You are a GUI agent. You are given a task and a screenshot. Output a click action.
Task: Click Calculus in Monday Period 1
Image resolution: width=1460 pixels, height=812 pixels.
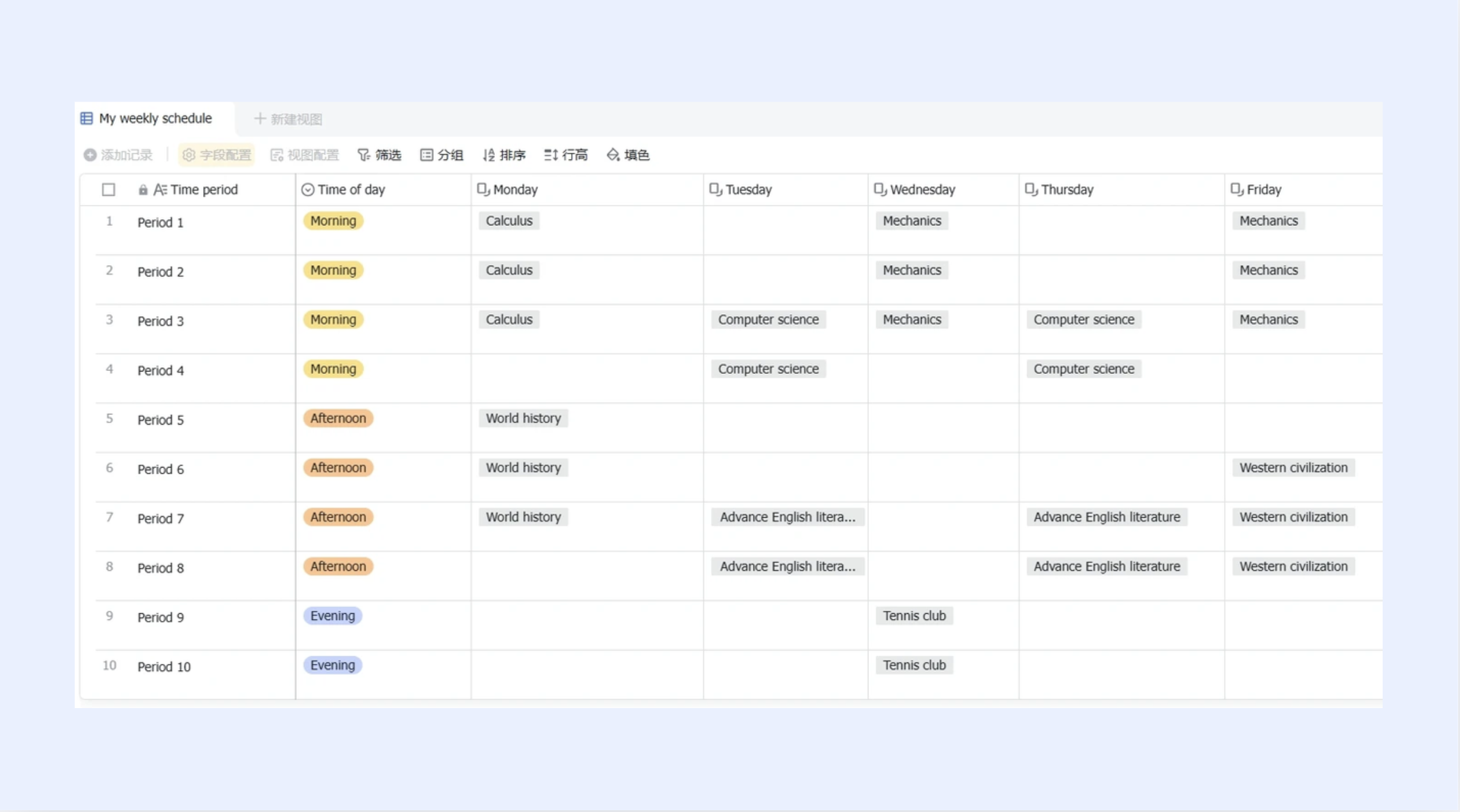tap(509, 221)
